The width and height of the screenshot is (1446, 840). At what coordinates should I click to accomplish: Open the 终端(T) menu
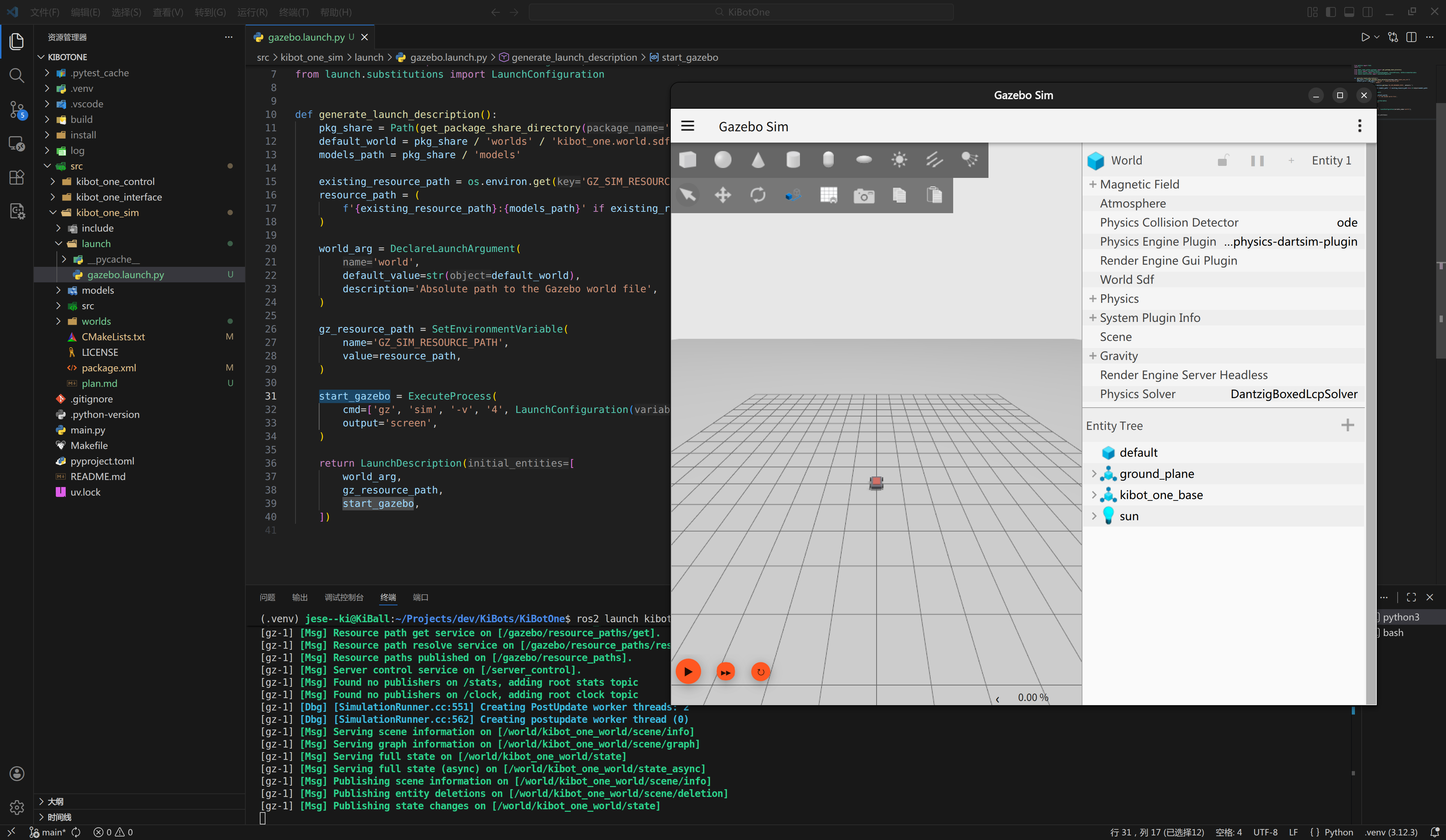pyautogui.click(x=293, y=12)
